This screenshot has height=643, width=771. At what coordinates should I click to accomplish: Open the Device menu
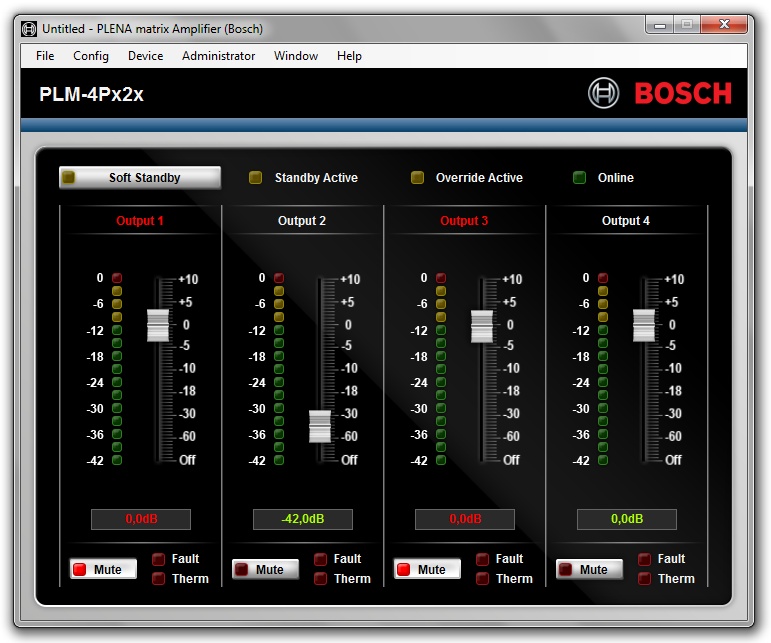click(145, 56)
